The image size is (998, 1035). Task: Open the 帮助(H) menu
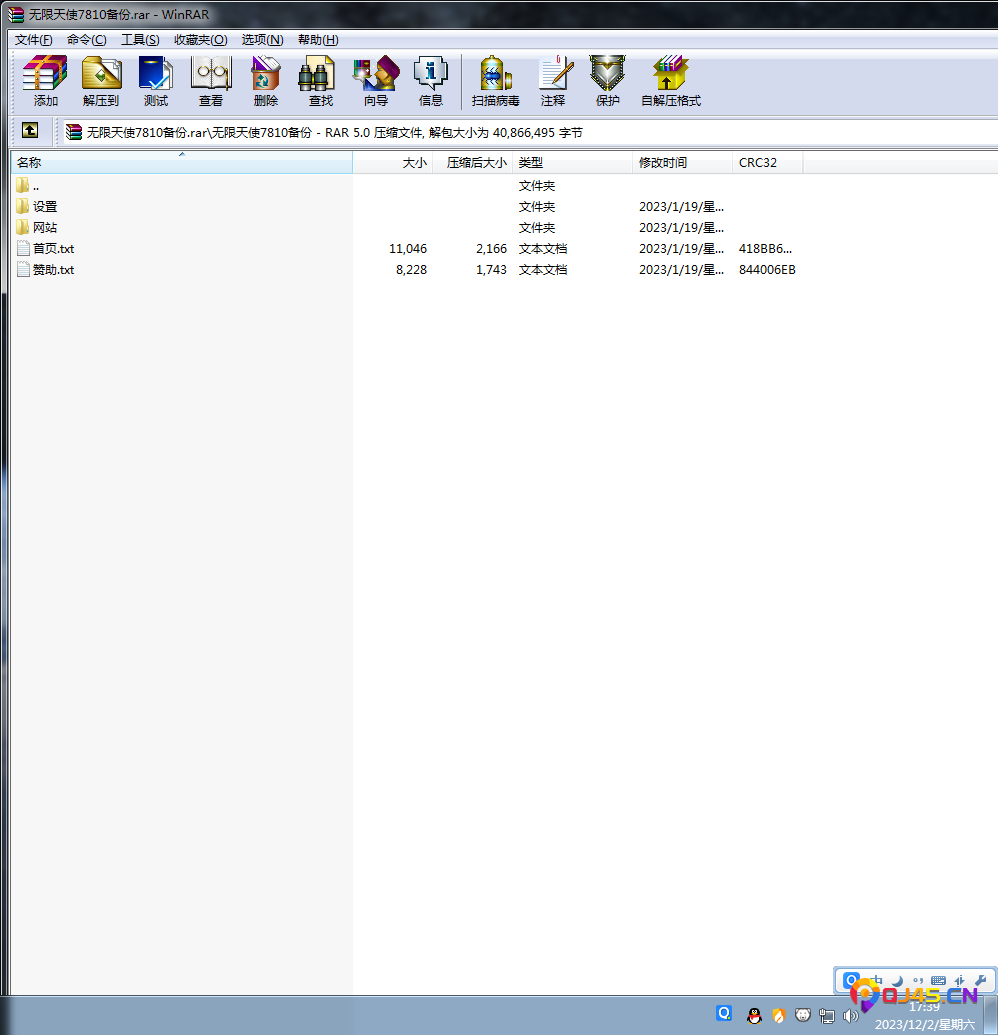click(318, 40)
